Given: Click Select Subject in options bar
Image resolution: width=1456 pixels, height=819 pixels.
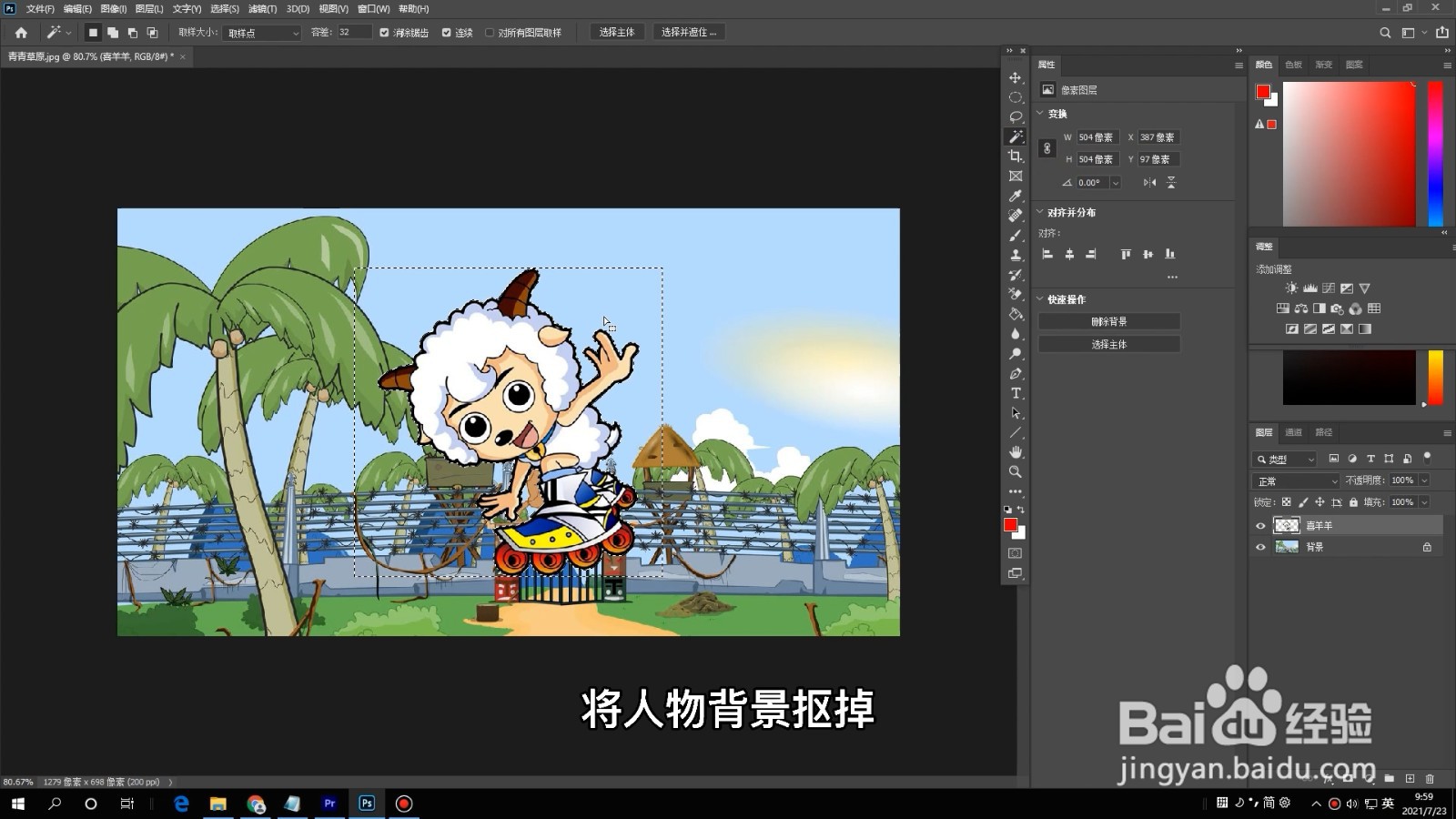Looking at the screenshot, I should 617,32.
